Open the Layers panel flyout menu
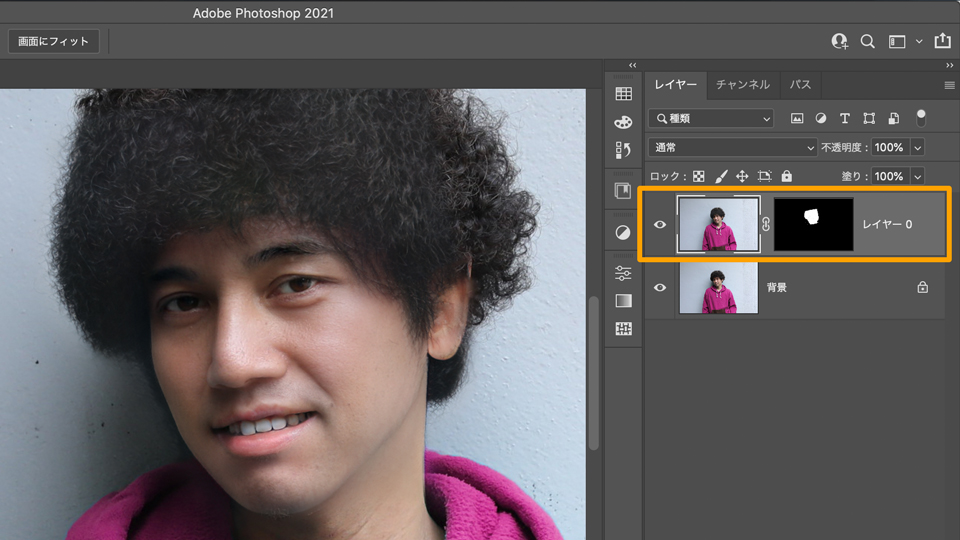Image resolution: width=960 pixels, height=540 pixels. tap(949, 85)
